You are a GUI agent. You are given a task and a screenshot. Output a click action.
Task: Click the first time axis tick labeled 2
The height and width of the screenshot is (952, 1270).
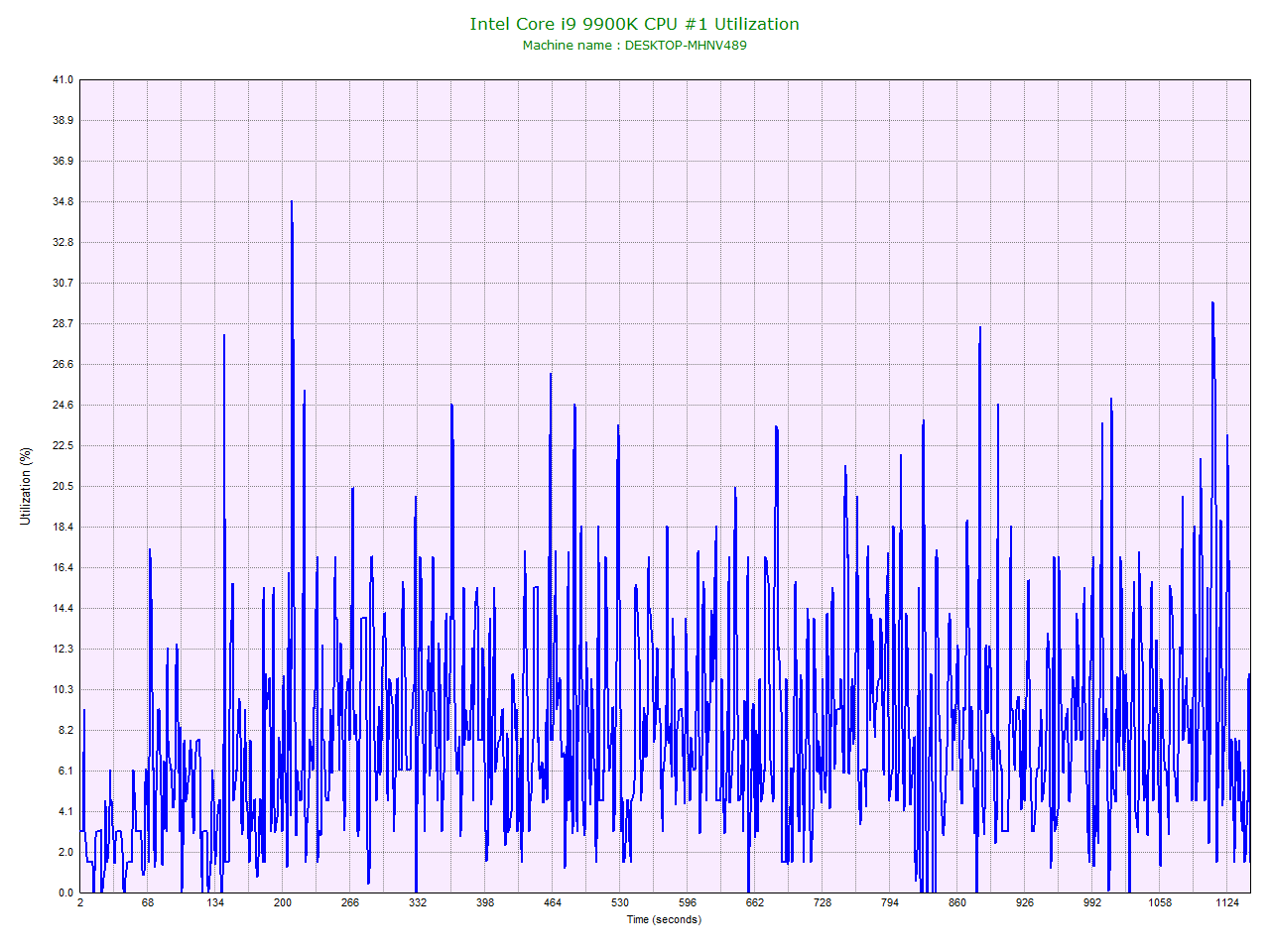click(x=80, y=902)
